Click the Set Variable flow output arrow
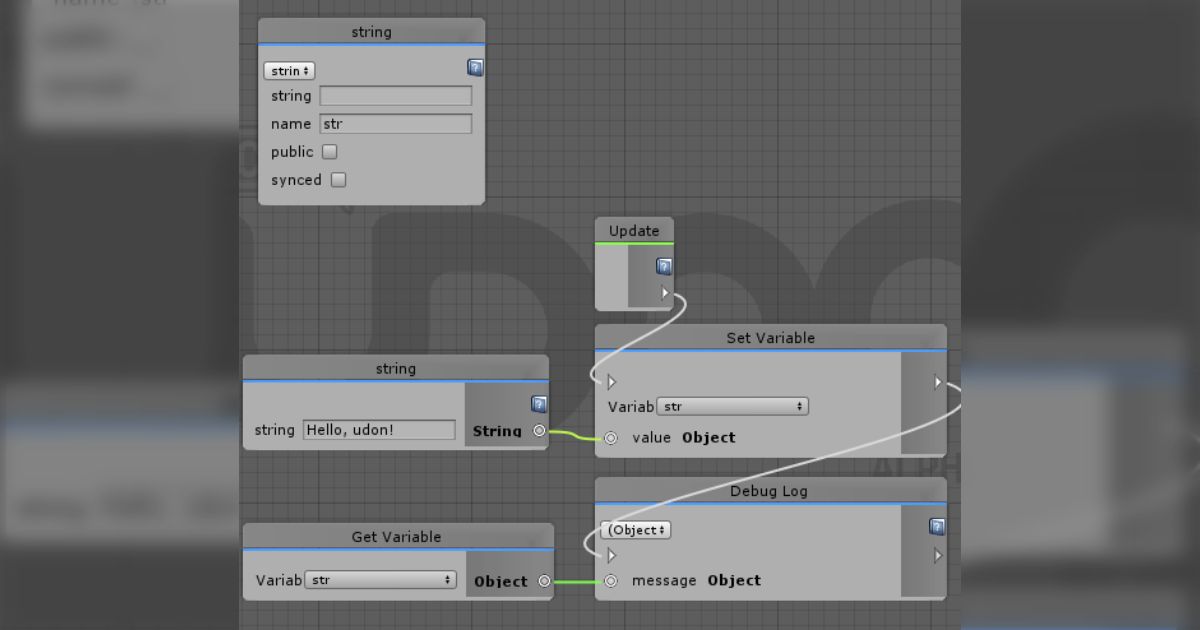 point(937,381)
